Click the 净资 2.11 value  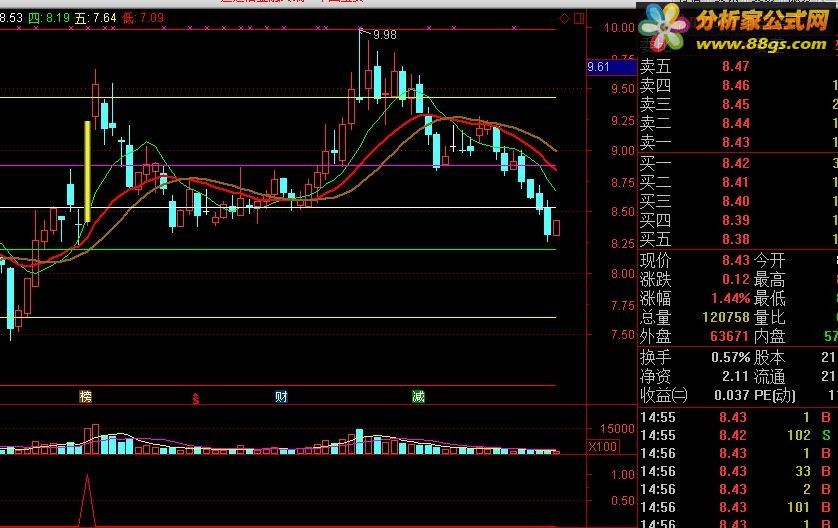click(x=736, y=376)
